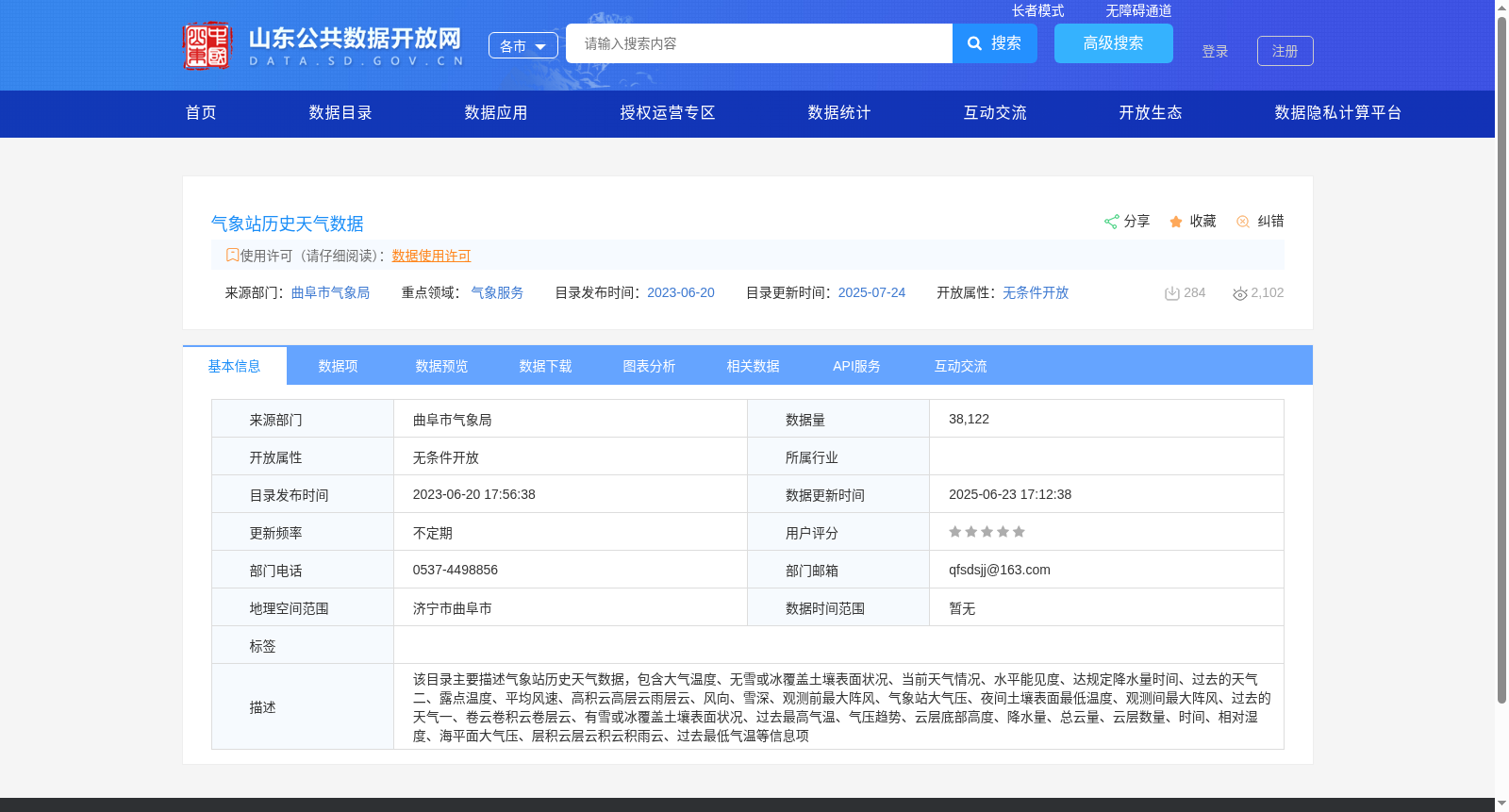1509x812 pixels.
Task: Click the share icon next to 分享
Action: click(x=1111, y=222)
